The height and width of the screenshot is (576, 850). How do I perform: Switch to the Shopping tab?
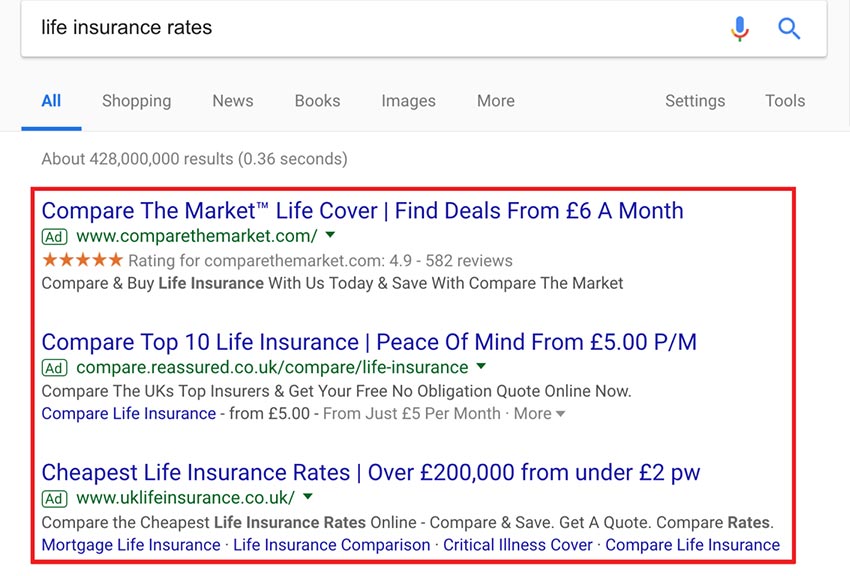[x=137, y=101]
